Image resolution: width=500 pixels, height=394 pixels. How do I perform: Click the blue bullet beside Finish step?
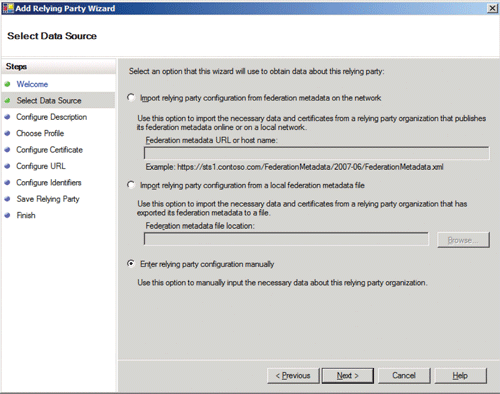pyautogui.click(x=7, y=215)
